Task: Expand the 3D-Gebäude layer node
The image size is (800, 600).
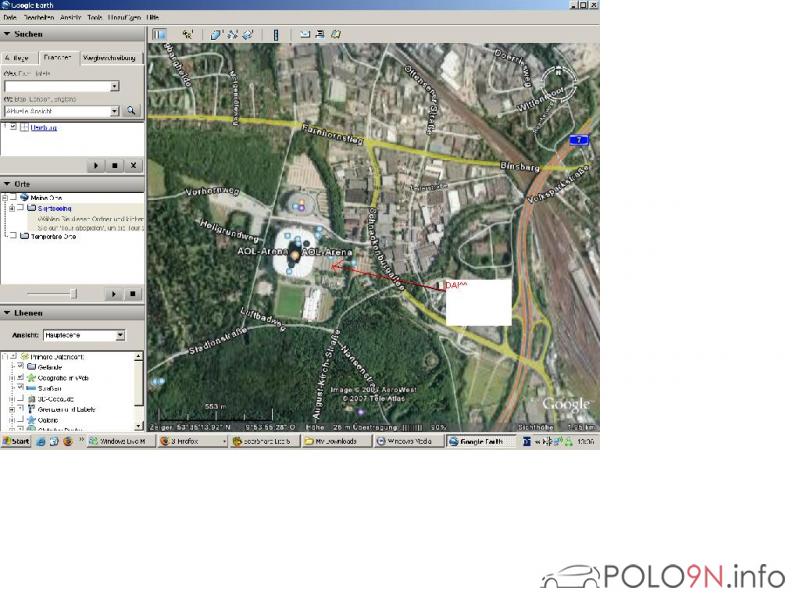Action: 12,399
